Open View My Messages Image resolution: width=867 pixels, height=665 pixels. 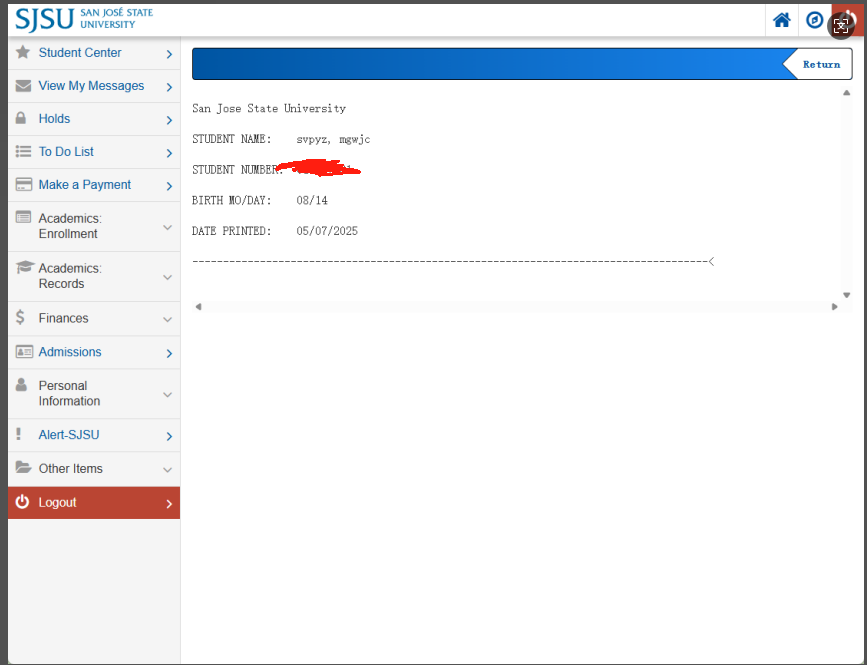91,86
